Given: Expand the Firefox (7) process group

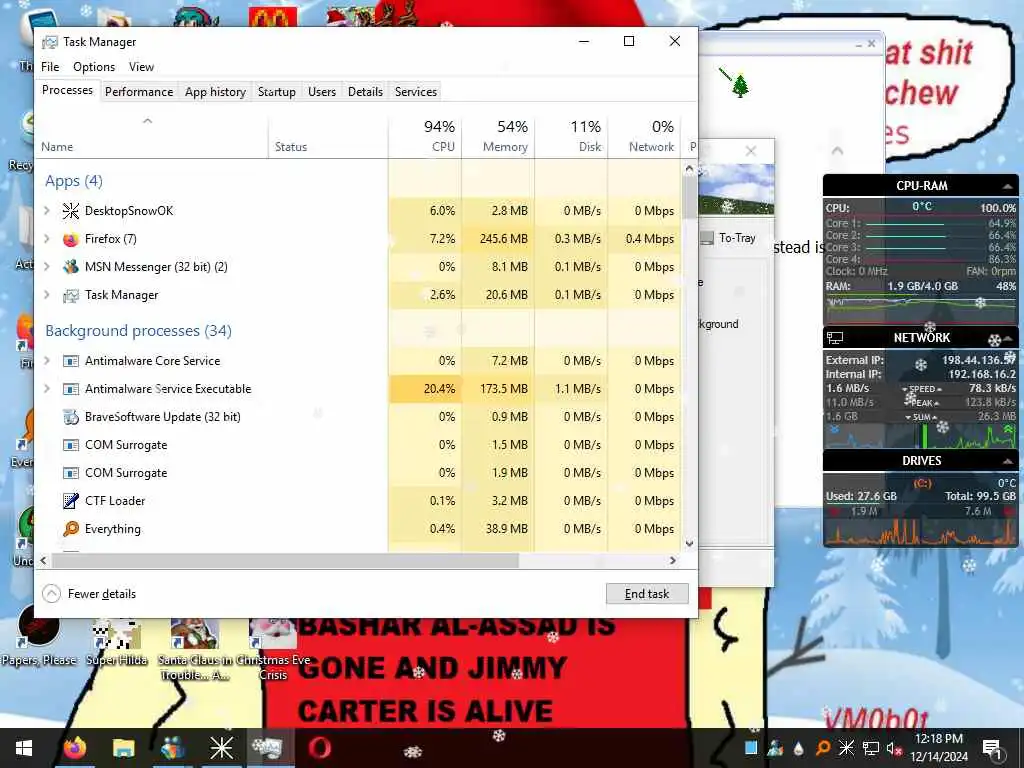Looking at the screenshot, I should 47,239.
